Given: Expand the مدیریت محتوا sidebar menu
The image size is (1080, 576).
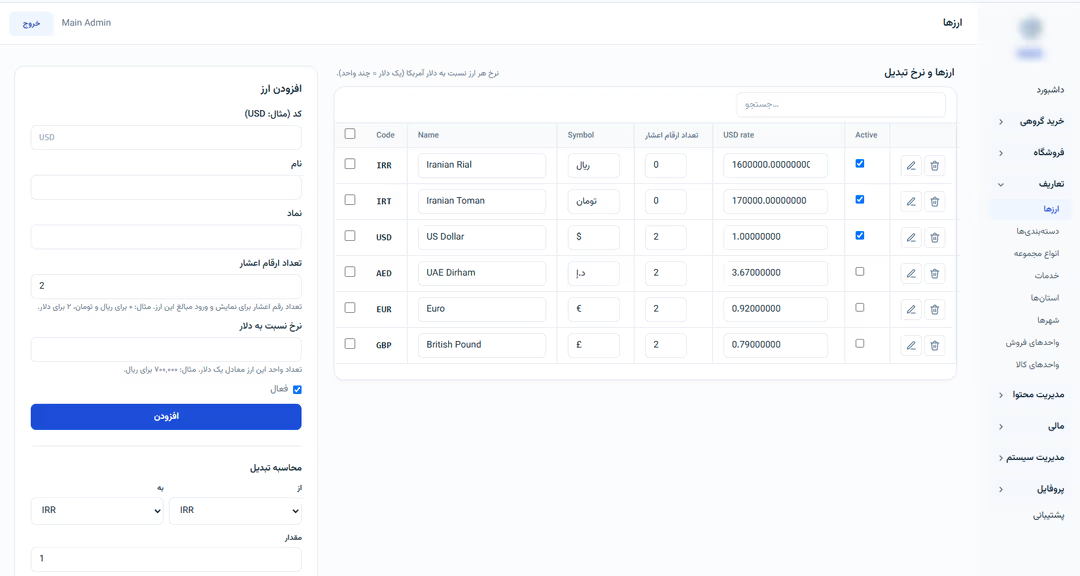Looking at the screenshot, I should tap(1032, 395).
